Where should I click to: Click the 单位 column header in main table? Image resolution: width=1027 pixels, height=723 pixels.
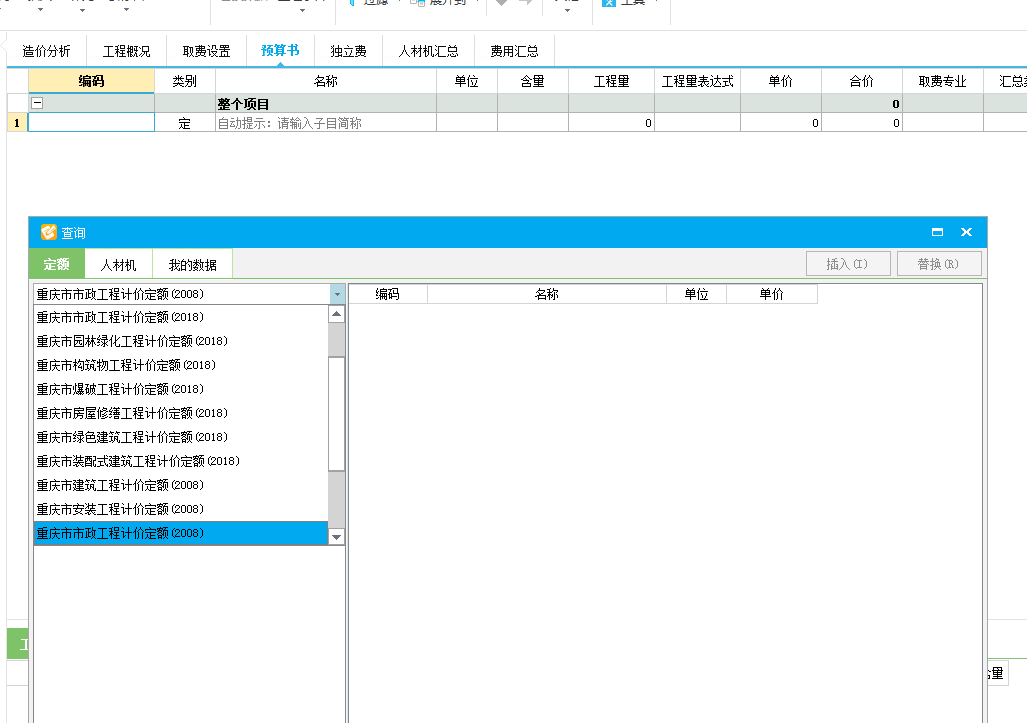(467, 81)
